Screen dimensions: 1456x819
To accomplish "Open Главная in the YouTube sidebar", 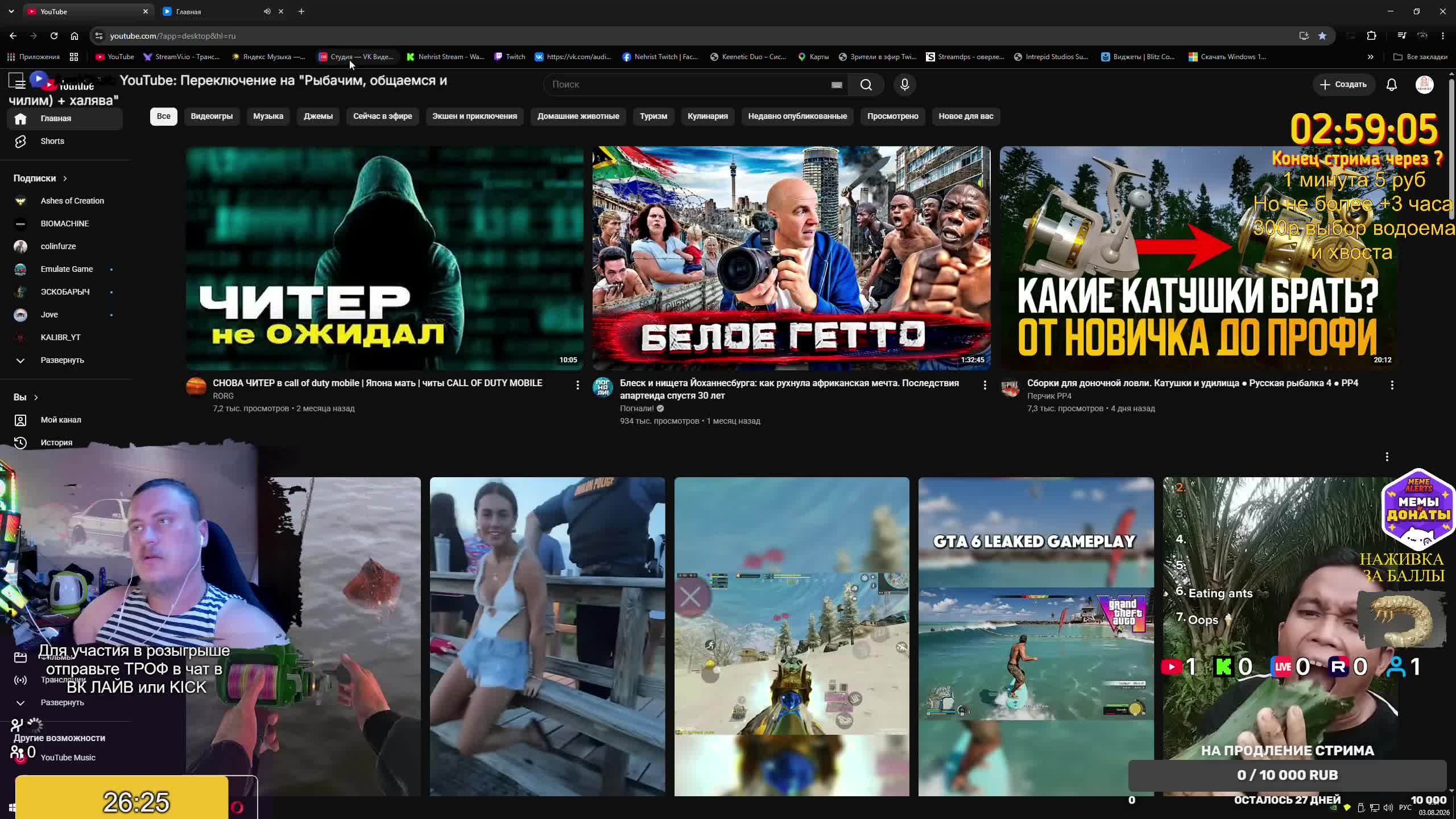I will coord(65,118).
